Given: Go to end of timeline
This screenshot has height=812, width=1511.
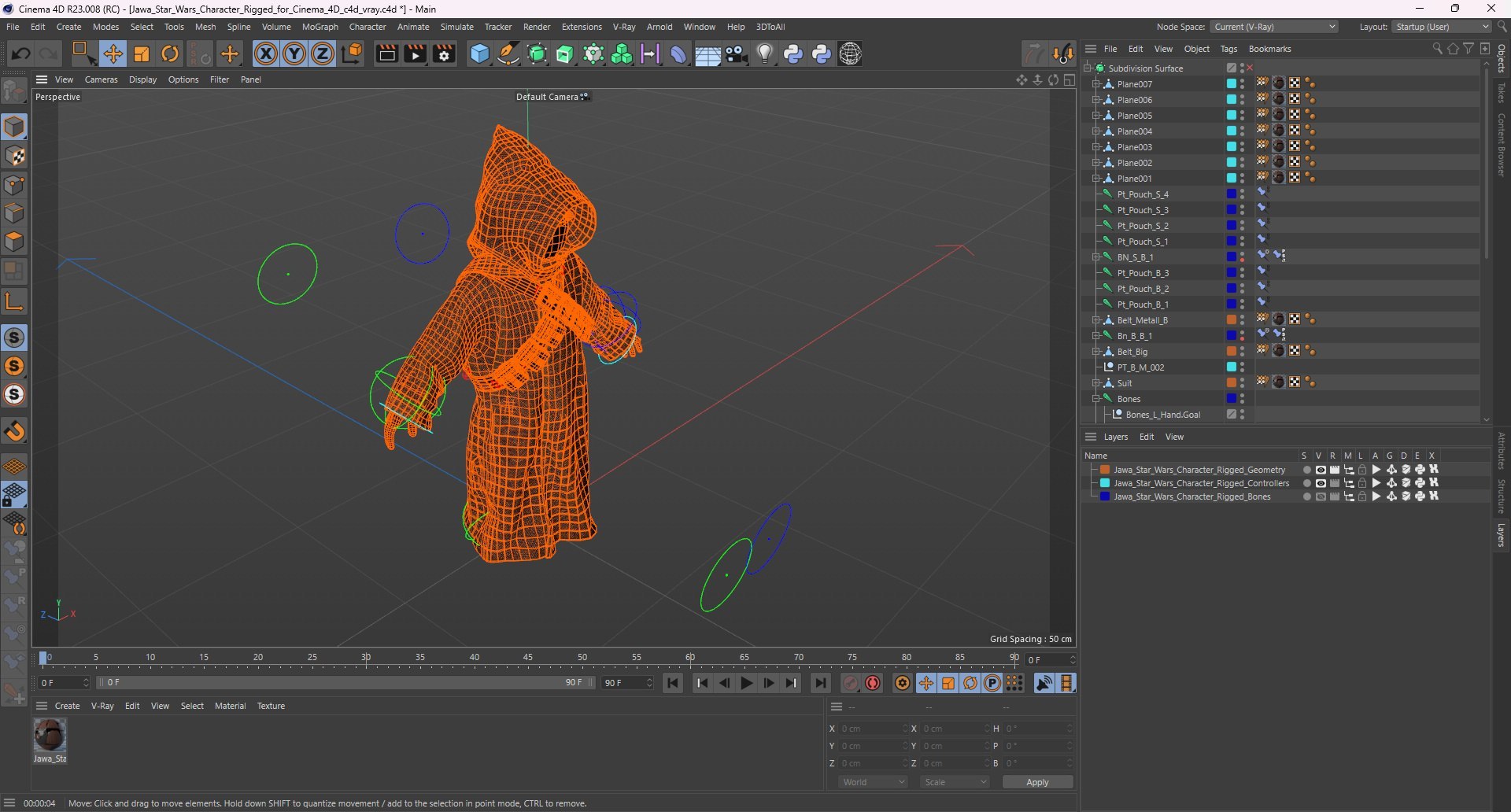Looking at the screenshot, I should point(821,683).
